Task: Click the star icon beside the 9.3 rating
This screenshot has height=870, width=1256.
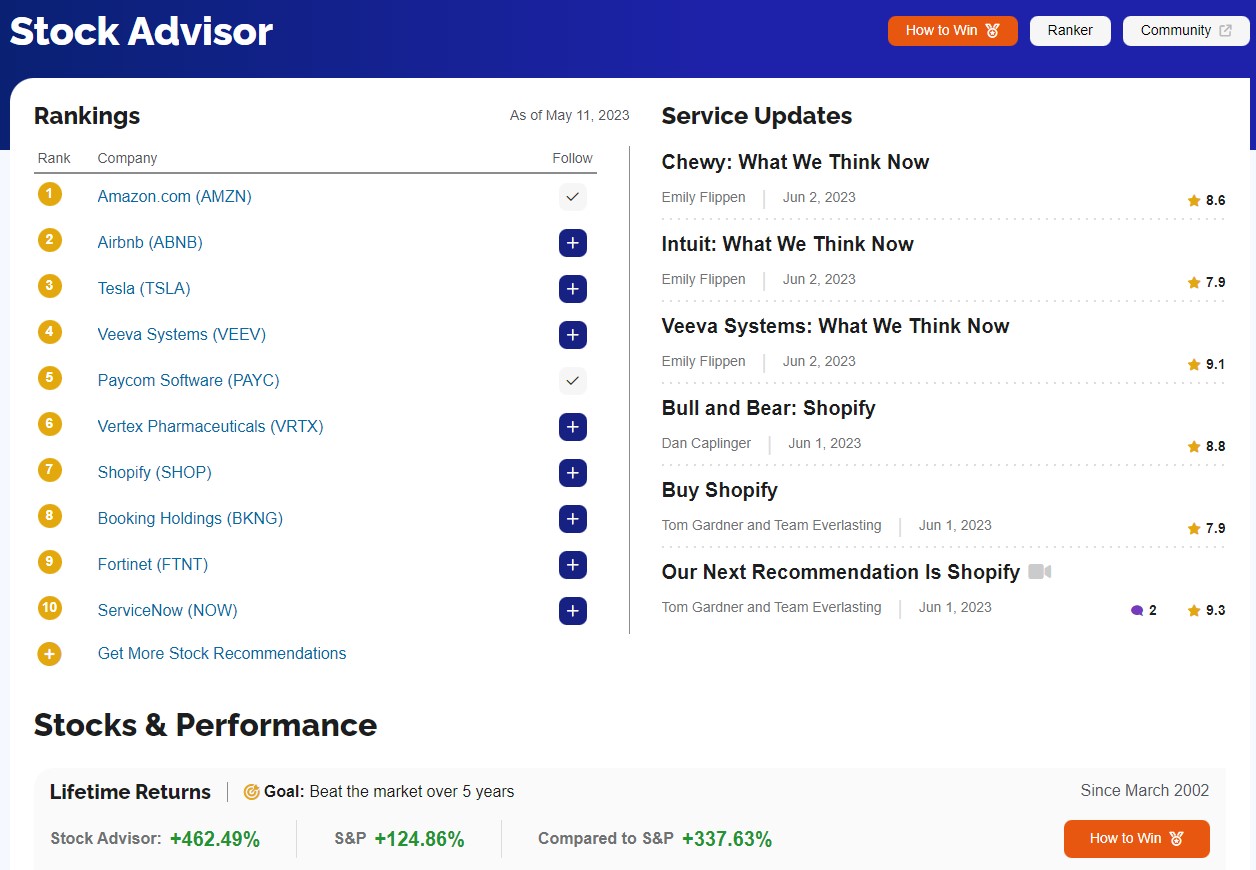Action: (x=1192, y=609)
